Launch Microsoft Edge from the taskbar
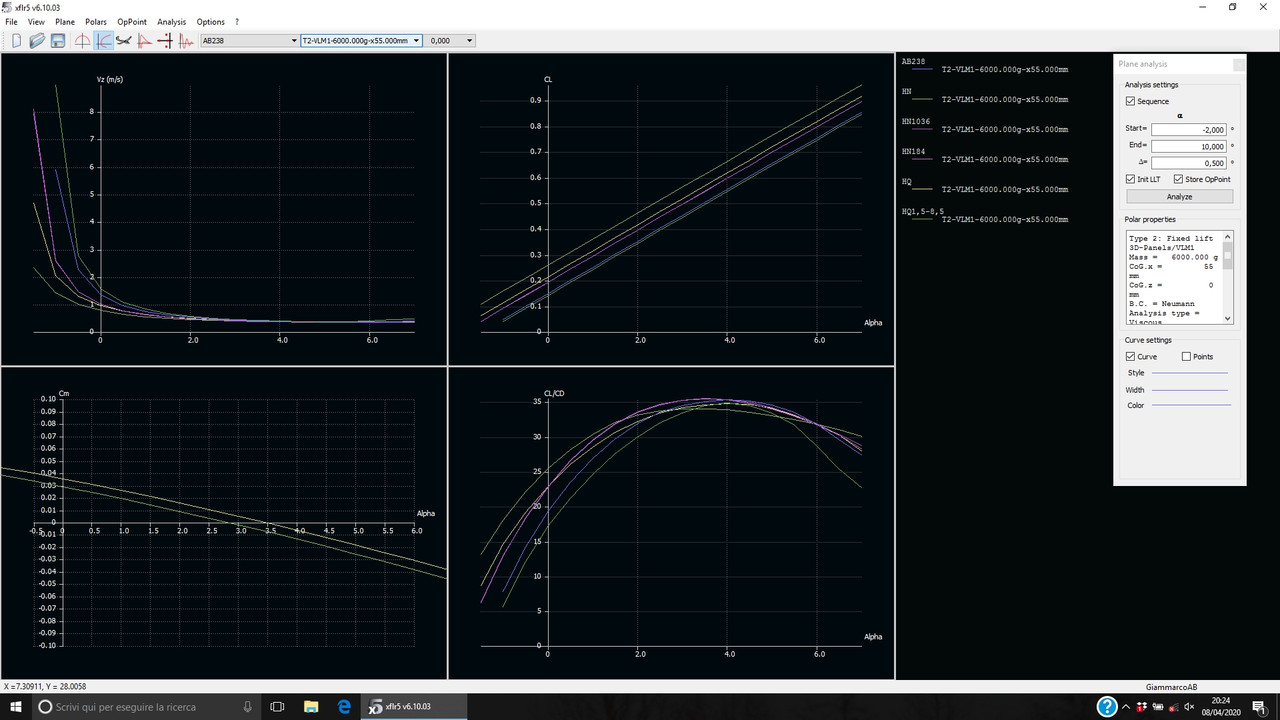Screen dimensions: 1280x720 [344, 707]
